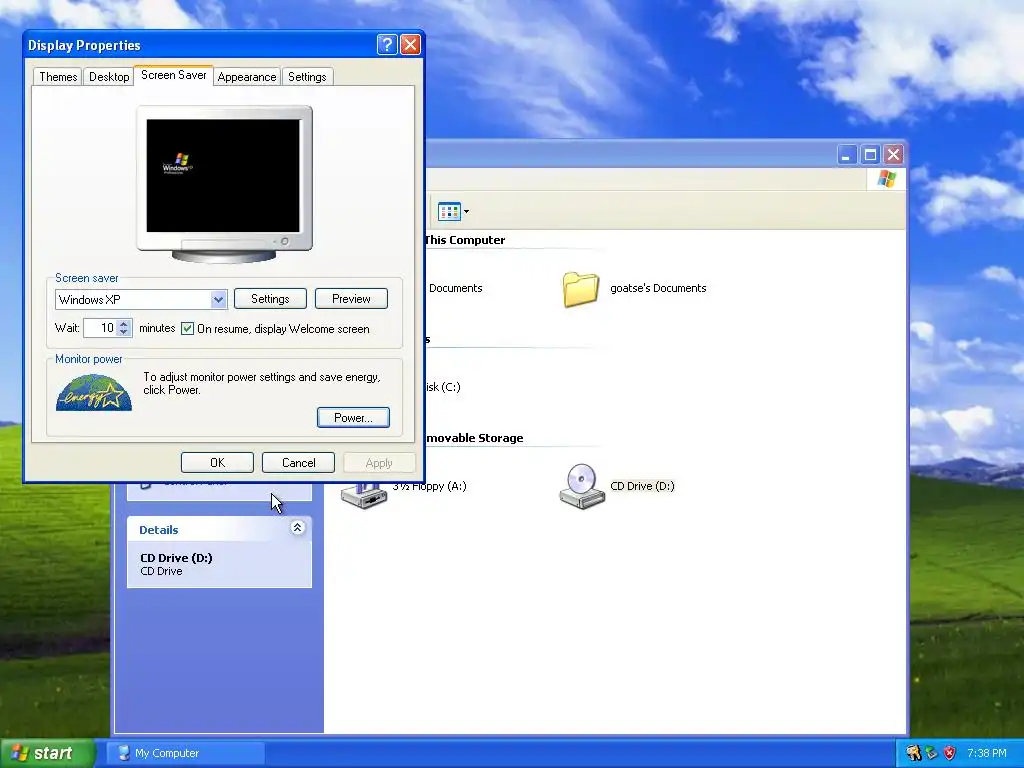
Task: Open the Start menu
Action: click(47, 753)
